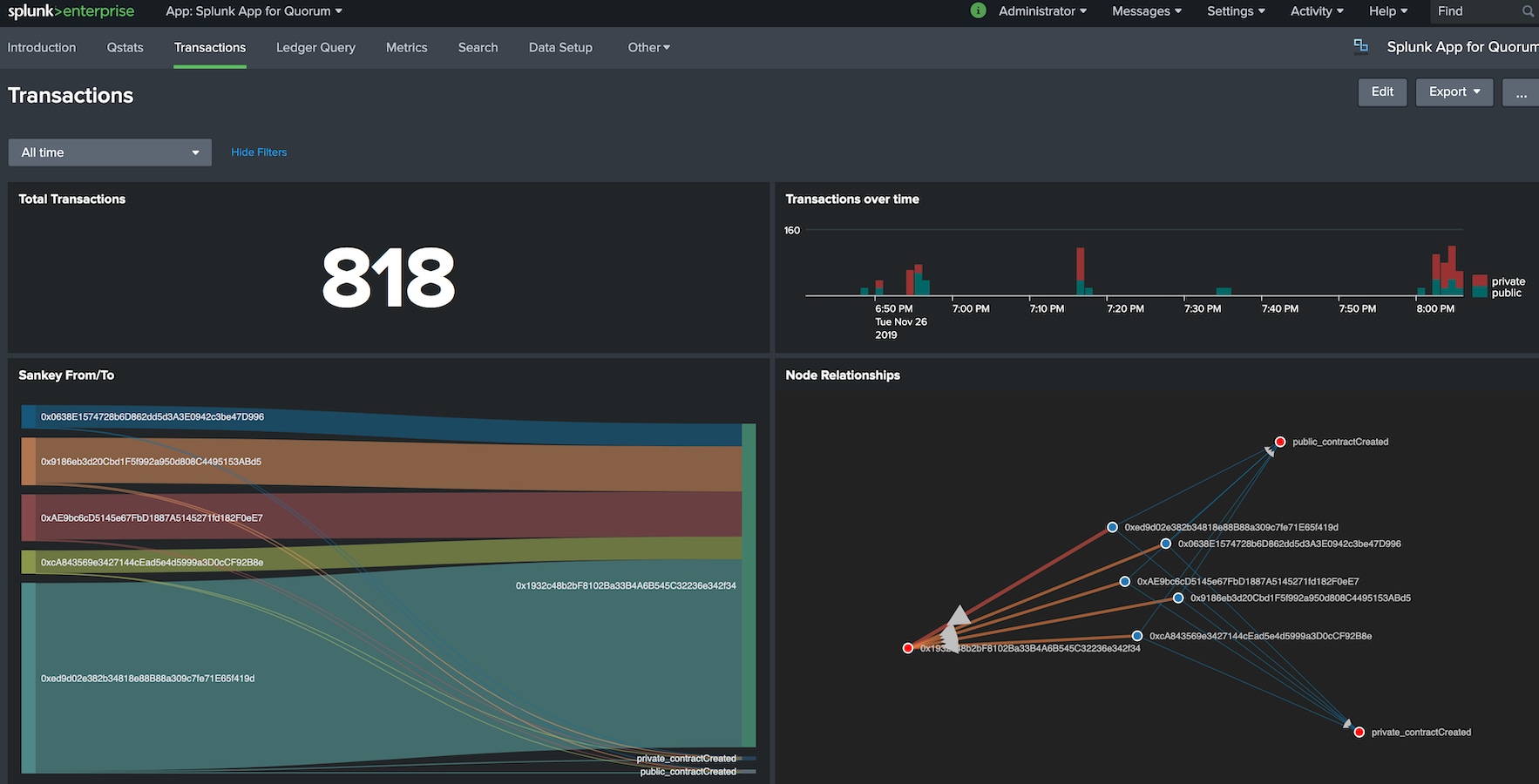Click Sankey node 0x9186eb3d20Cbd1F5f992a950d808C4495153ABd5
The image size is (1539, 784).
pyautogui.click(x=29, y=462)
